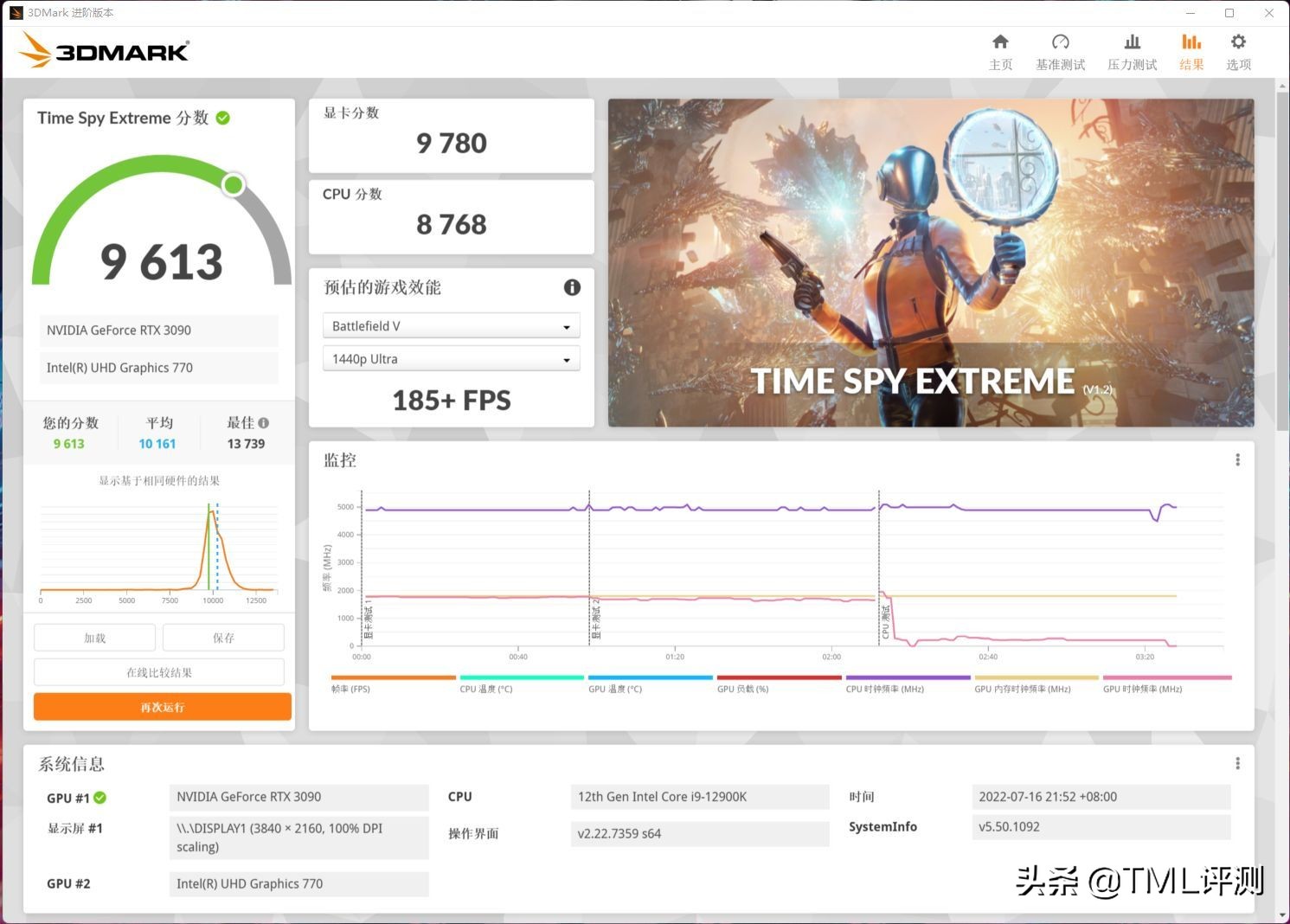The width and height of the screenshot is (1290, 924).
Task: Click the 在线比较结果 button
Action: (x=161, y=671)
